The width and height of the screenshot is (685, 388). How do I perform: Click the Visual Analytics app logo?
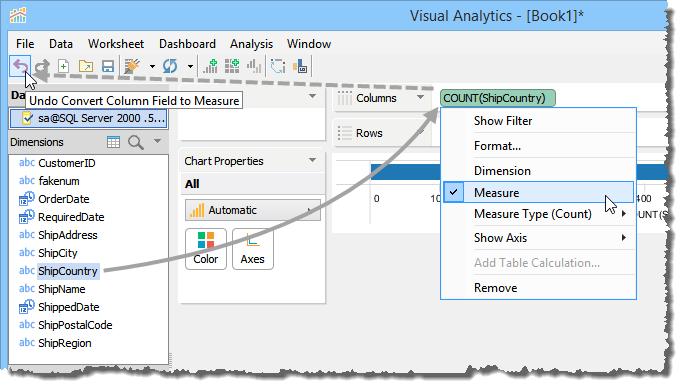tap(18, 15)
